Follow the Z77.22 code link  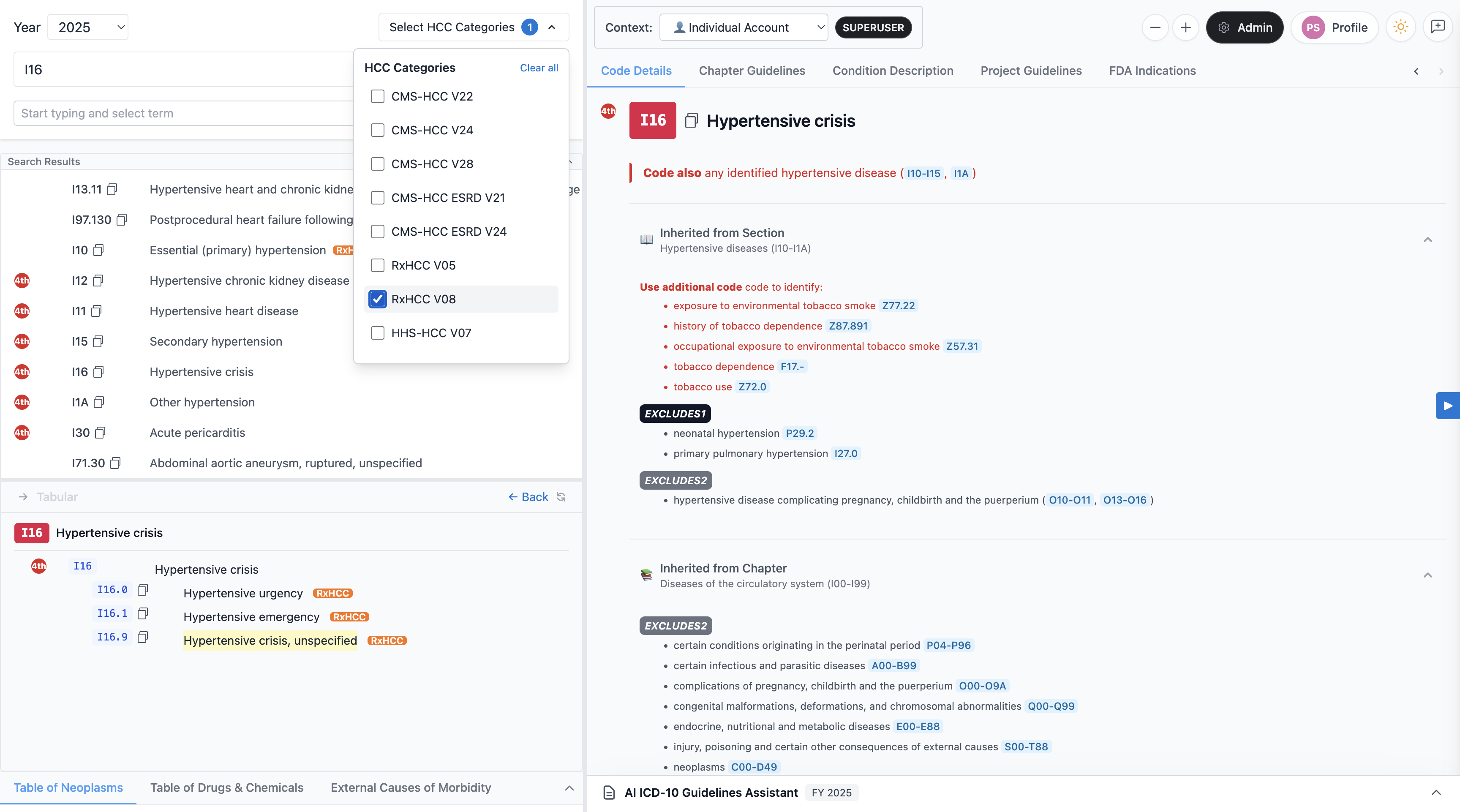tap(898, 306)
